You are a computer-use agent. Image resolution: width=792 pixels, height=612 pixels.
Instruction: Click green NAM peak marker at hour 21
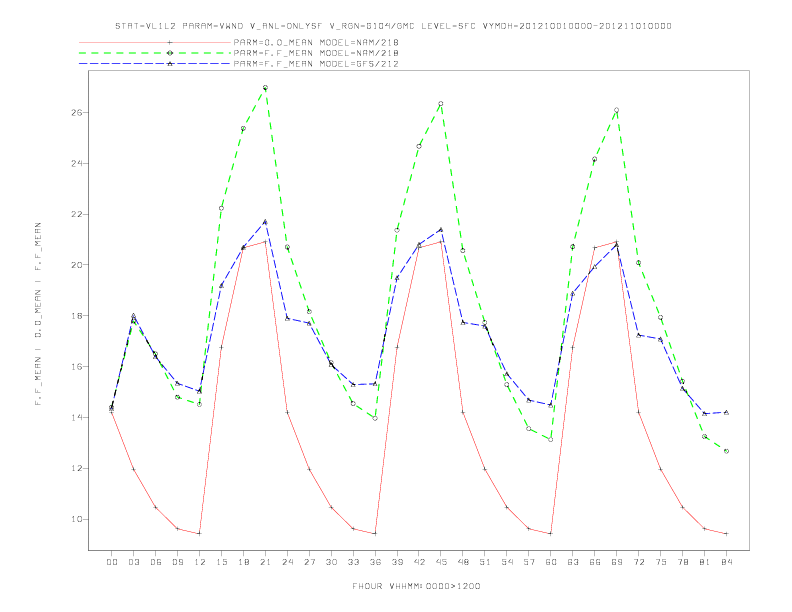pos(265,88)
